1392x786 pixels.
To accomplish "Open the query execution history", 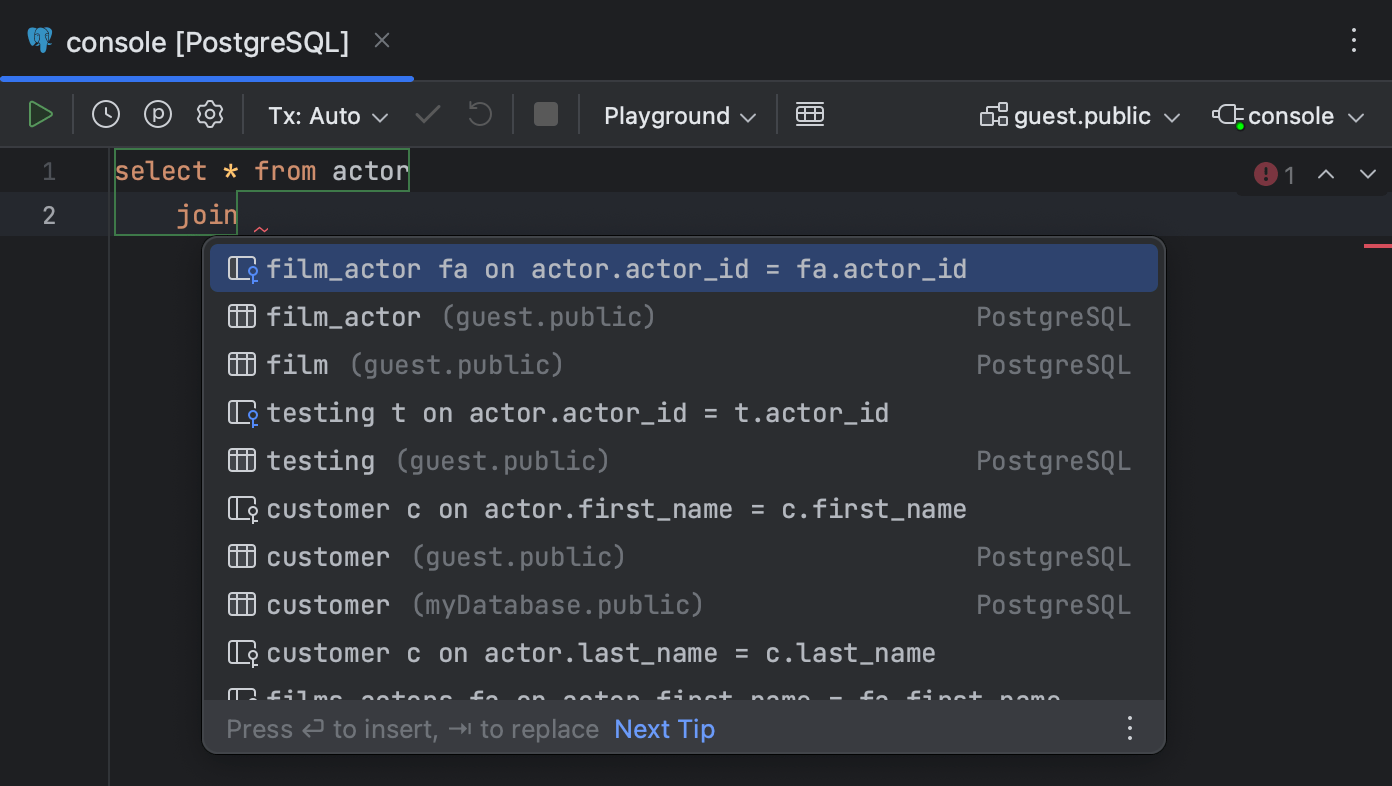I will [x=106, y=114].
